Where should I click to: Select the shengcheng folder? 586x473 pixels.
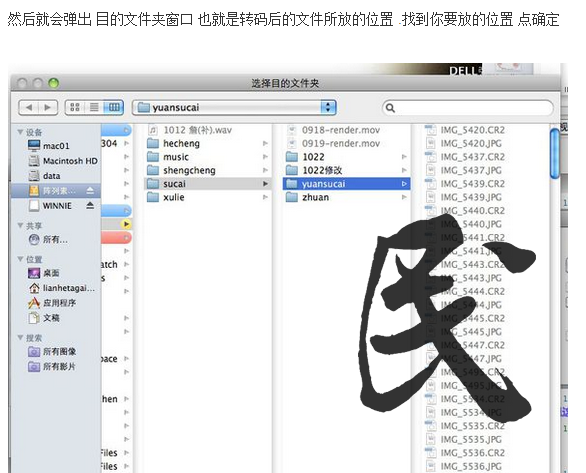click(181, 170)
